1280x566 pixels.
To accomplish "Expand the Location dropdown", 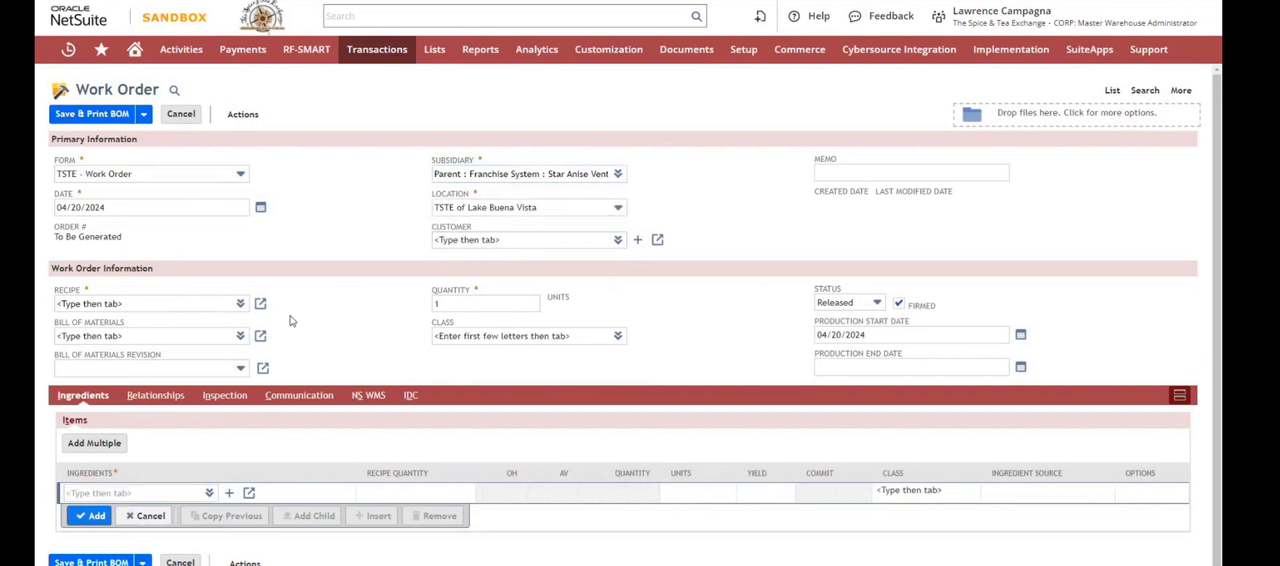I will (618, 208).
